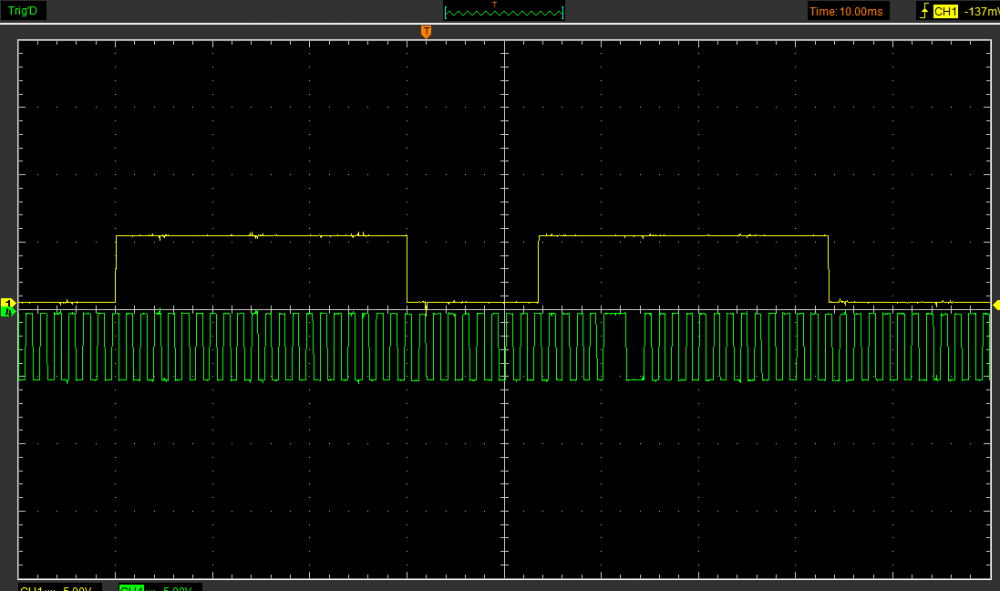This screenshot has height=591, width=1000.
Task: Click the falling edge of second yellow pulse
Action: 829,269
